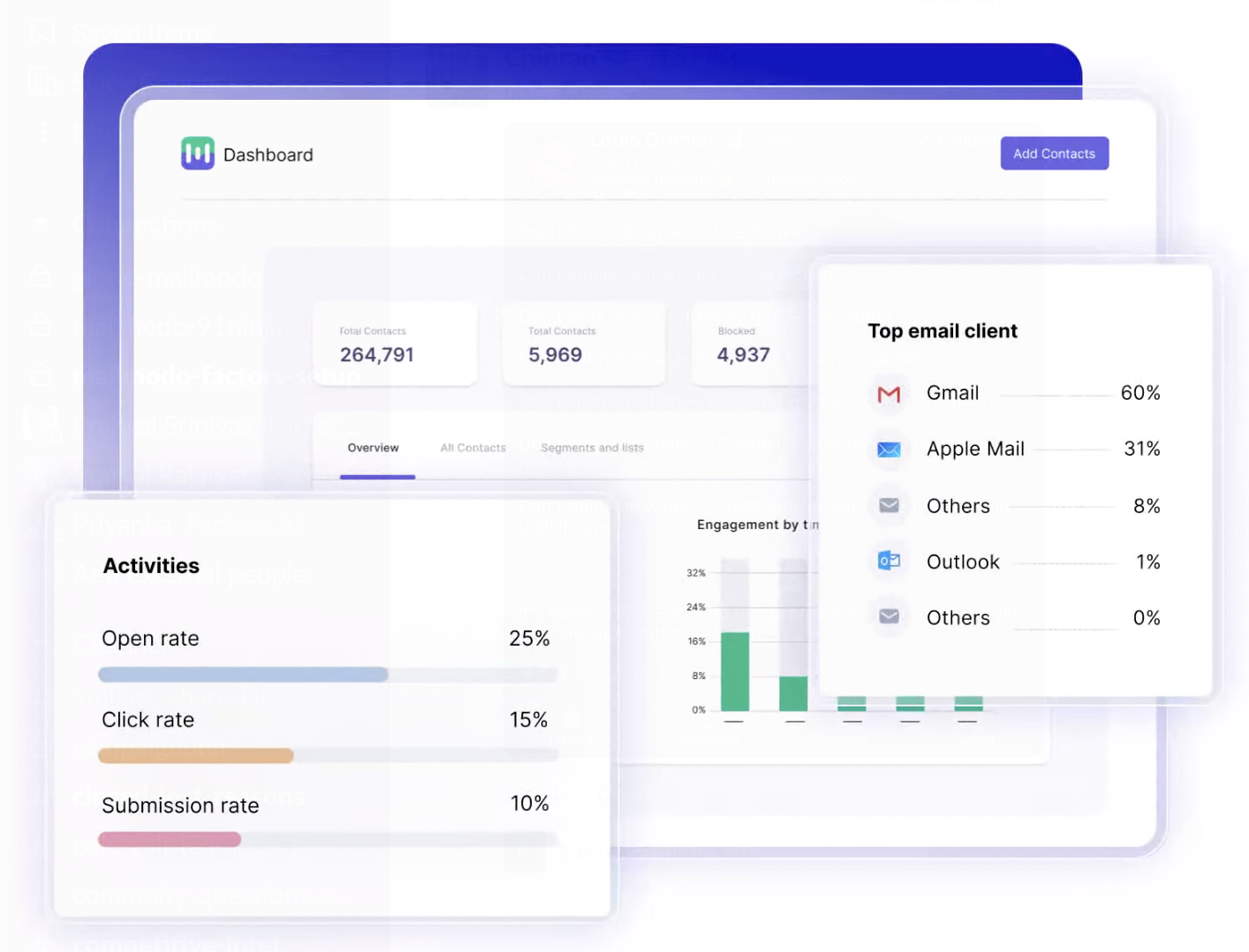Click the Saved Items bookmark icon in sidebar
The height and width of the screenshot is (952, 1249).
pos(42,32)
